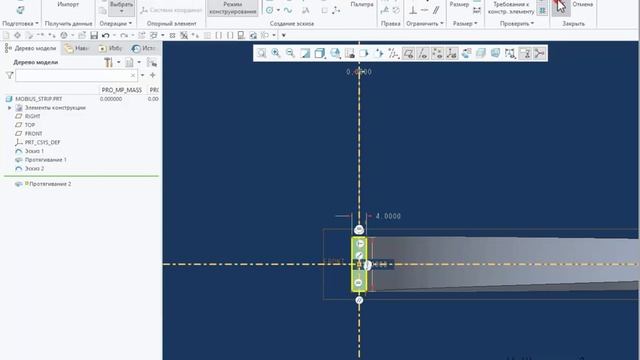The width and height of the screenshot is (640, 360).
Task: Click the 4.0000 dimension value
Action: point(388,216)
